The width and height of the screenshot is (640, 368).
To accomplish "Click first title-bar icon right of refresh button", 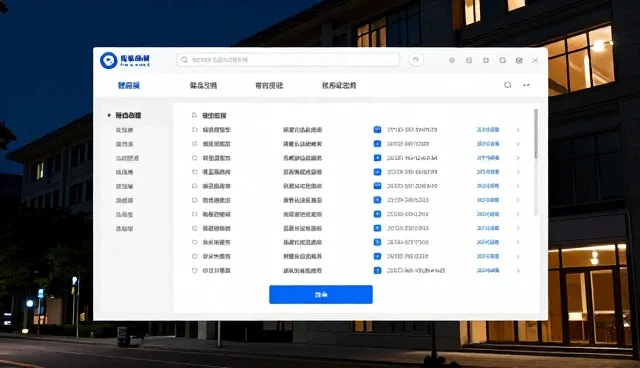I will point(451,60).
